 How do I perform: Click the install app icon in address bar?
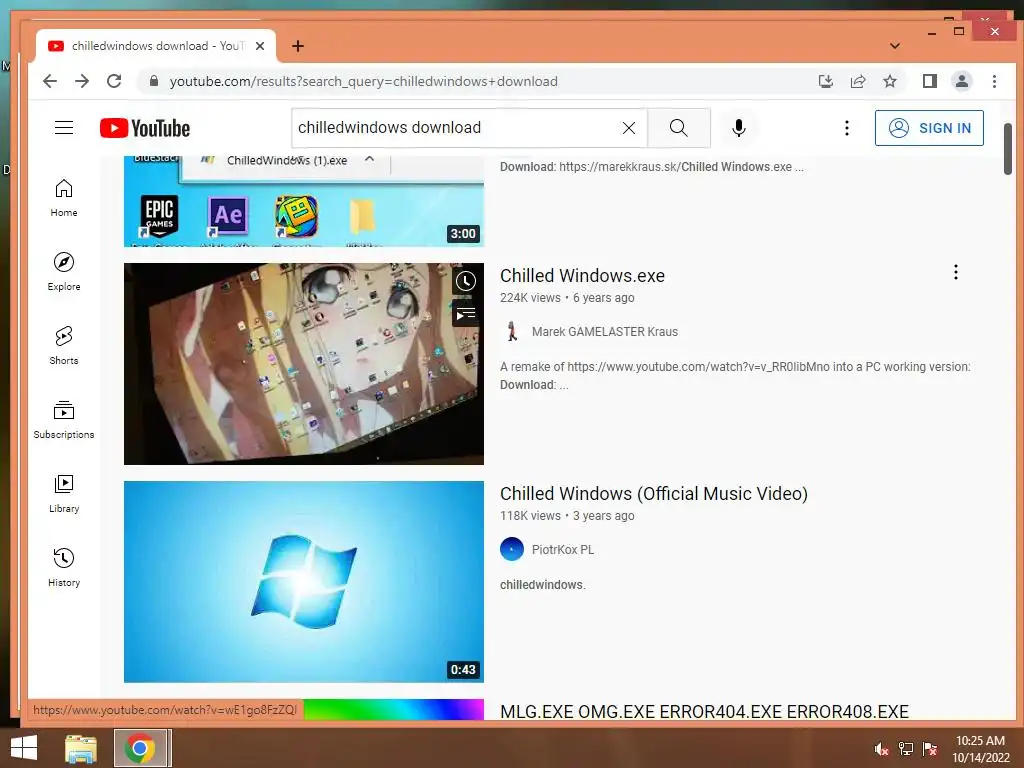[825, 81]
